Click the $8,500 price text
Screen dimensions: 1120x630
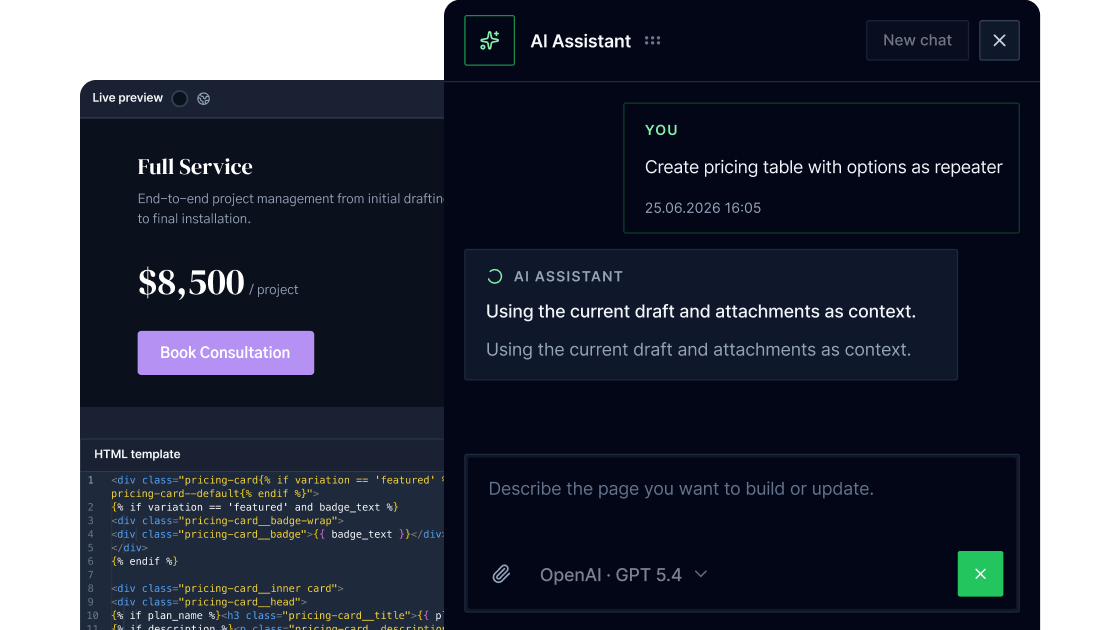click(191, 282)
